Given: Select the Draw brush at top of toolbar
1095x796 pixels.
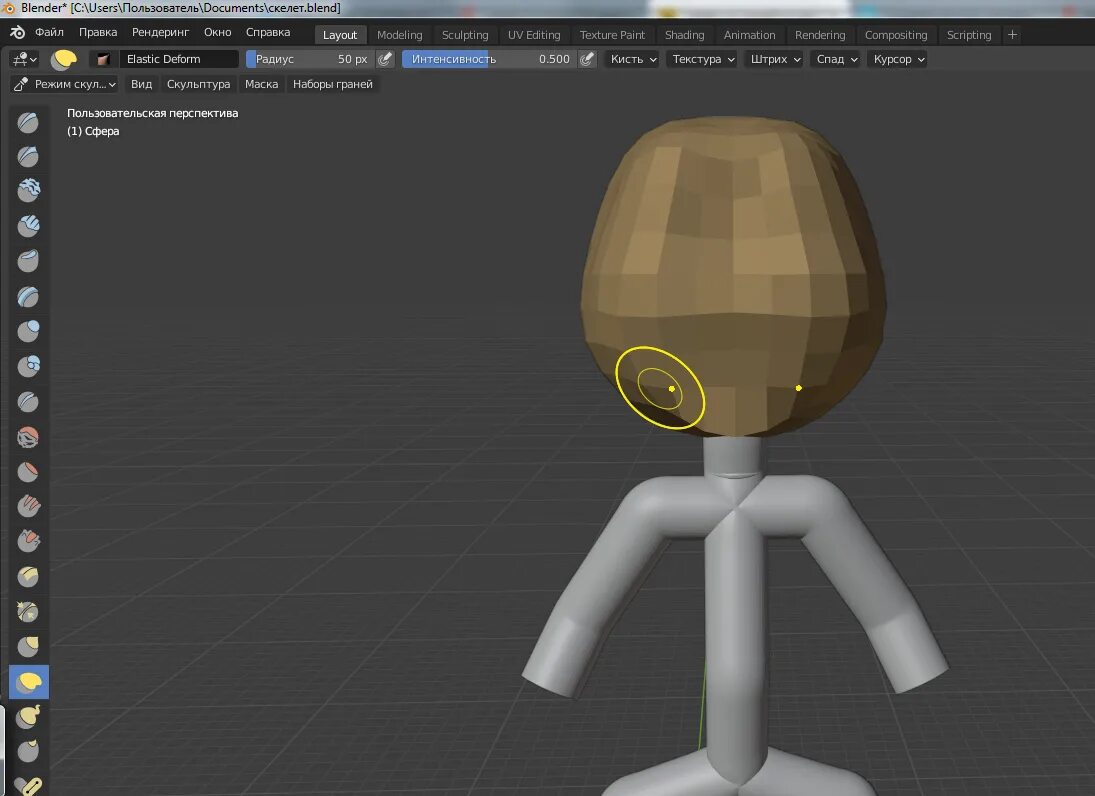Looking at the screenshot, I should 27,122.
